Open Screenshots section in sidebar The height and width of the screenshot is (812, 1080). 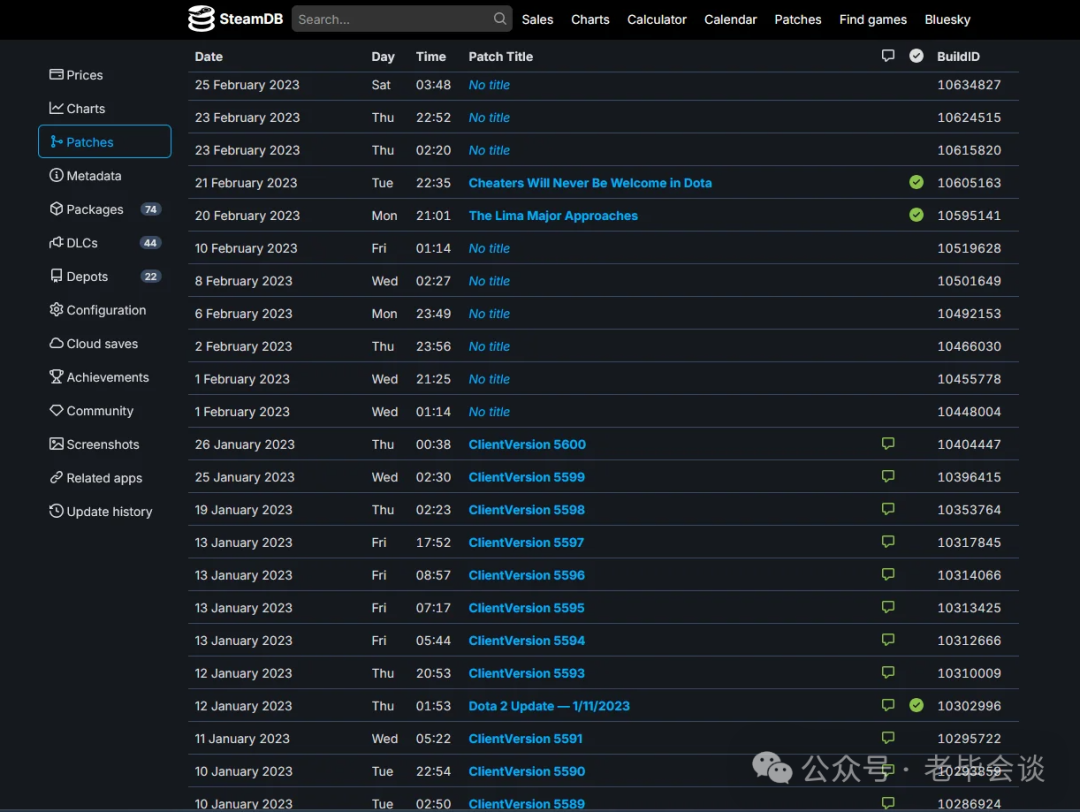point(94,444)
